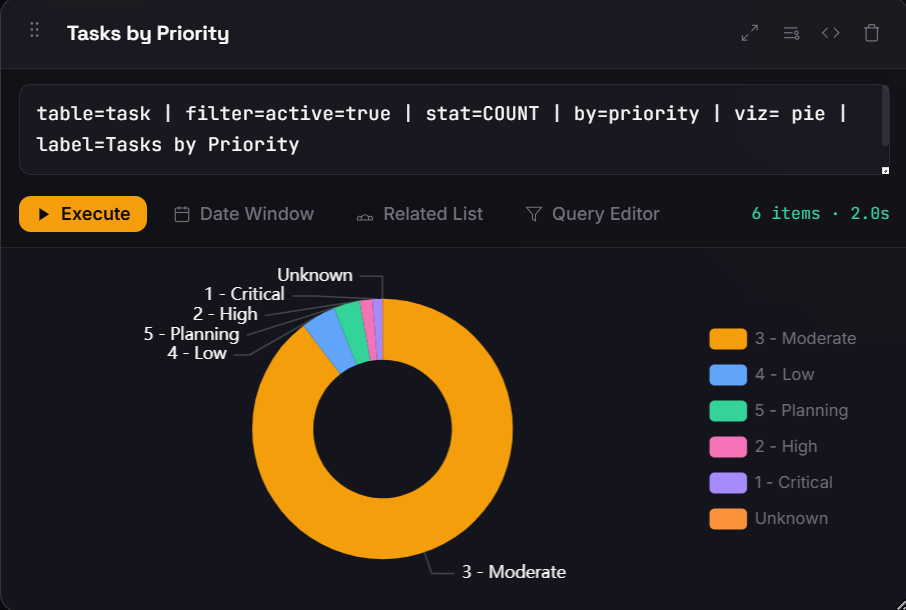Click the query box scrollbar
Screen dimensions: 906x610
(885, 116)
